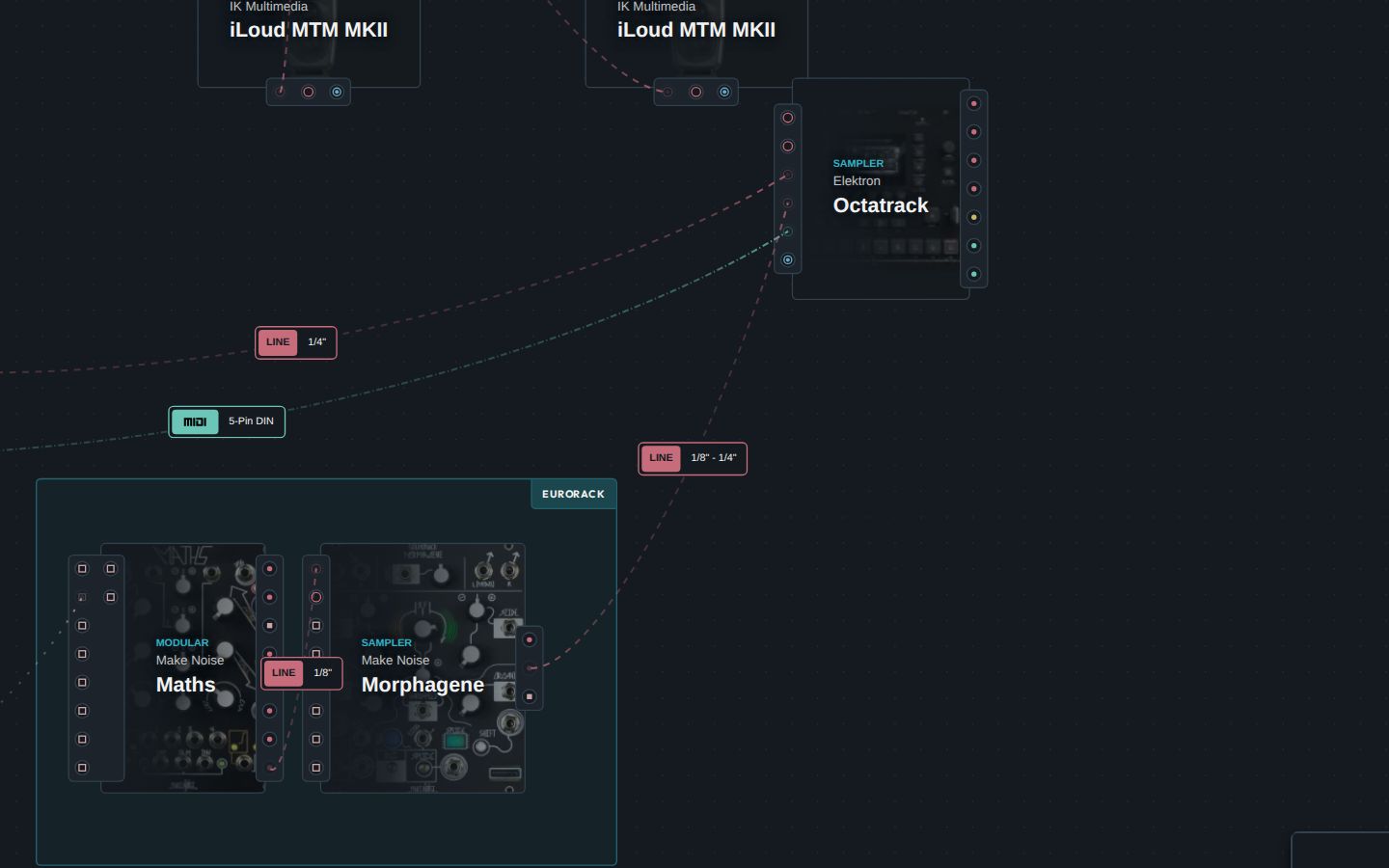The height and width of the screenshot is (868, 1389).
Task: Select Morphagene's output port with the cable attached
Action: (x=529, y=667)
